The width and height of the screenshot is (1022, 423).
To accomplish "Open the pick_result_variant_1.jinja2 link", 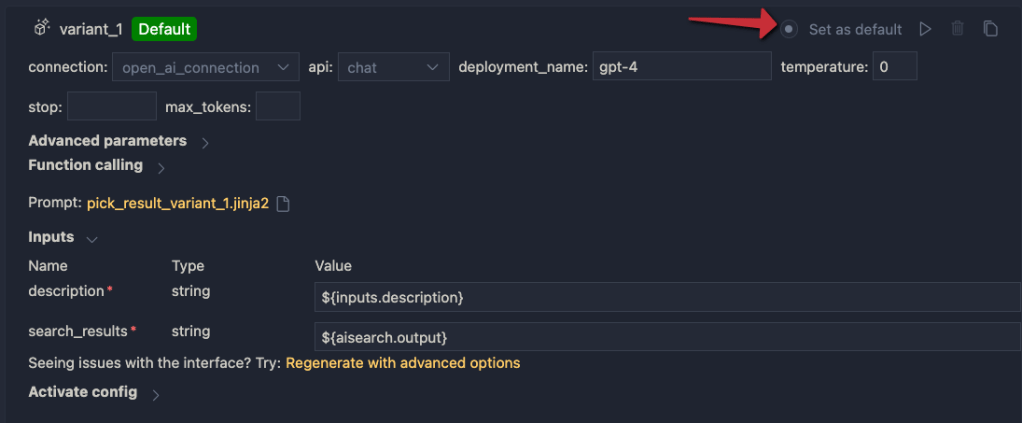I will click(x=178, y=203).
